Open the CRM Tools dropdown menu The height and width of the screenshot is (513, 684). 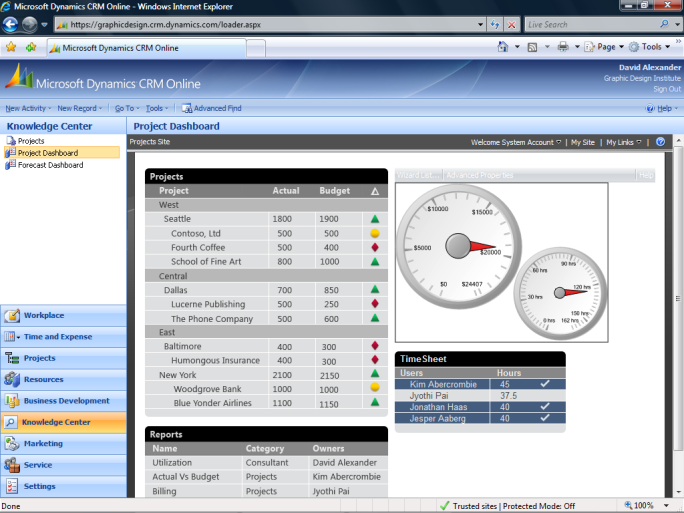pyautogui.click(x=157, y=108)
